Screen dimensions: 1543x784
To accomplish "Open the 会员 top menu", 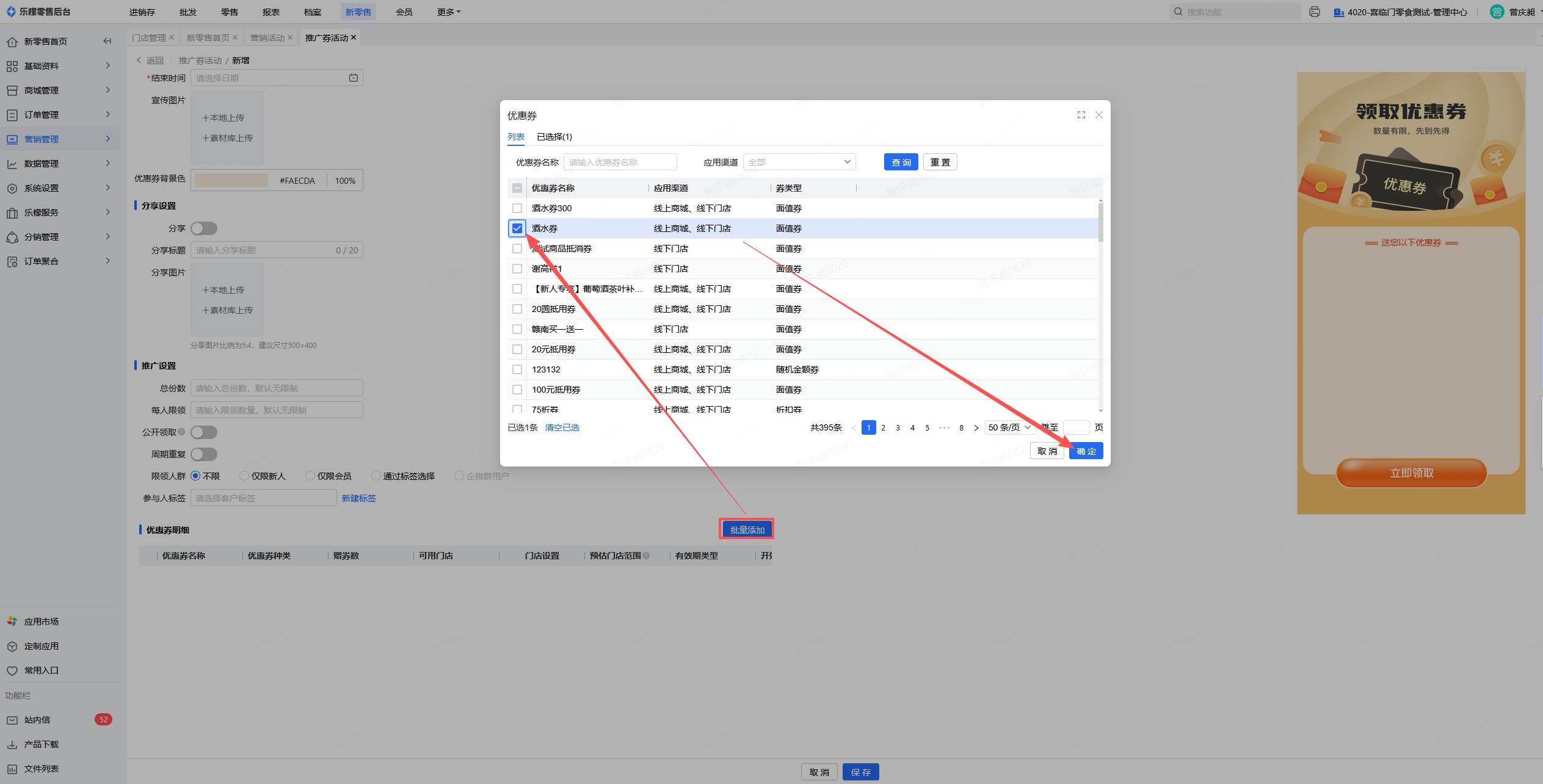I will point(404,12).
